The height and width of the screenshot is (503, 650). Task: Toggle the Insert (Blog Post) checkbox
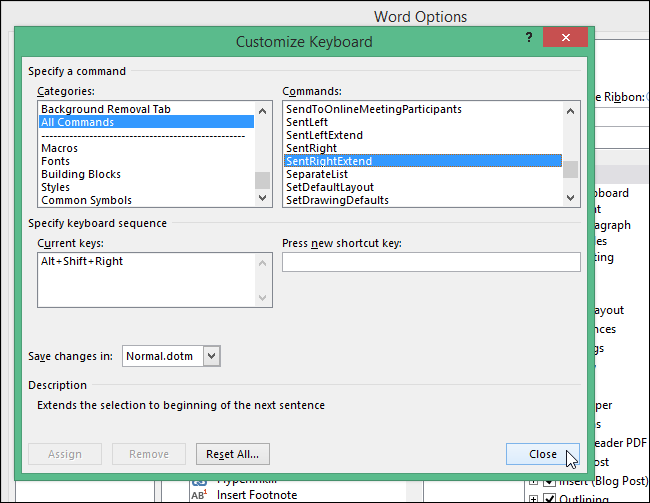point(548,481)
